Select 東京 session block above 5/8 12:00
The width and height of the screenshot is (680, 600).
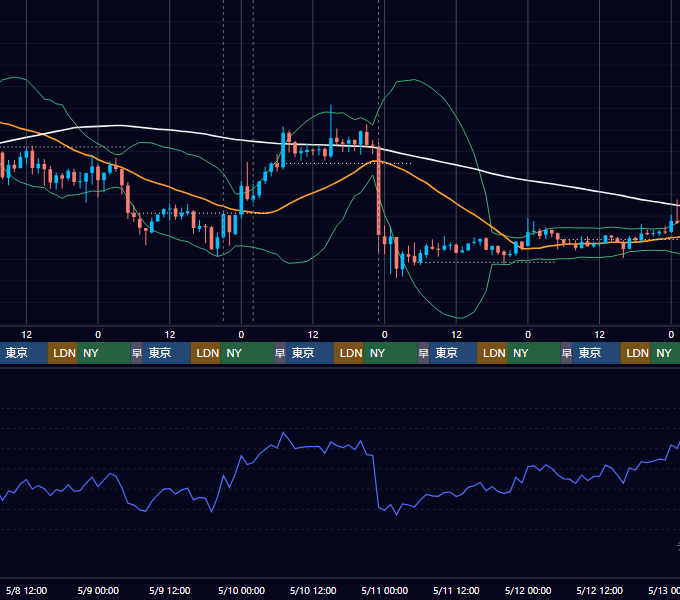pyautogui.click(x=23, y=353)
